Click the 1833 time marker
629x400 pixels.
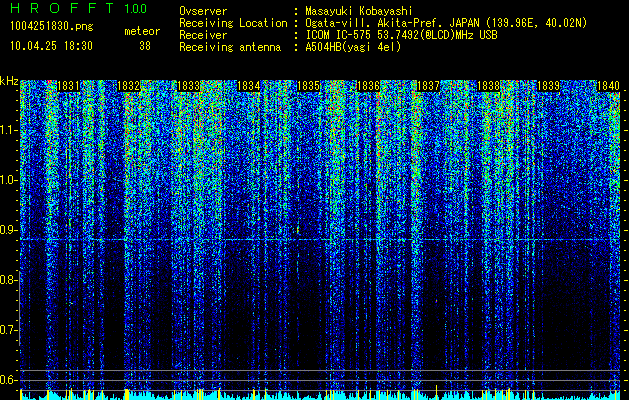tap(188, 86)
